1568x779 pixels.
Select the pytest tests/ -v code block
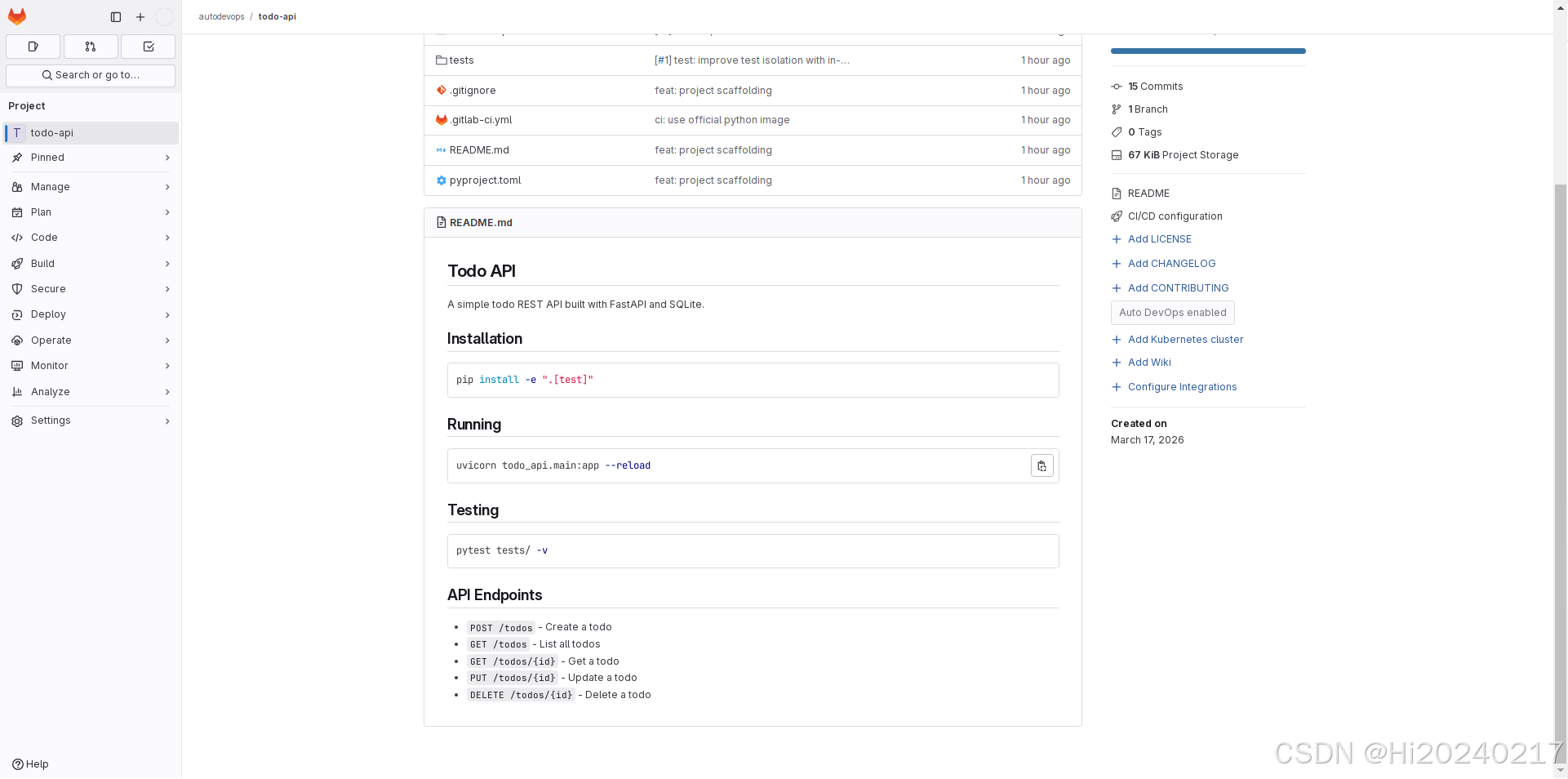(753, 551)
